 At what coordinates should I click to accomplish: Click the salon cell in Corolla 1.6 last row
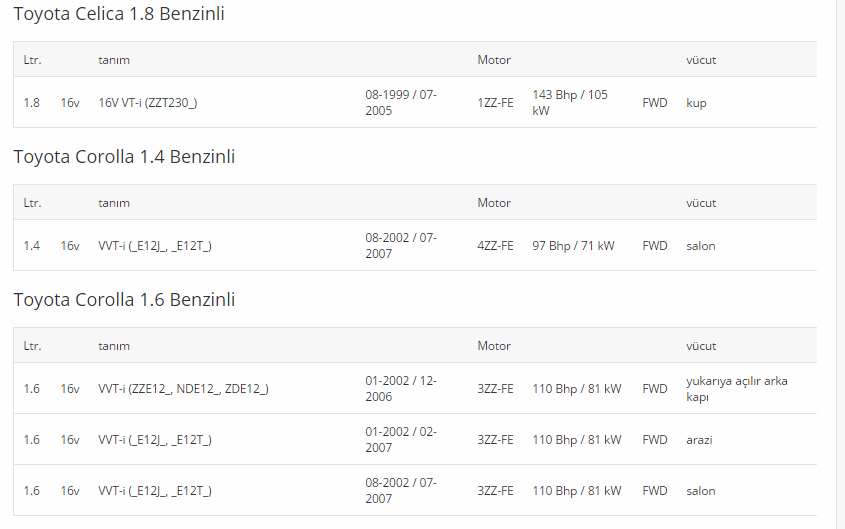click(x=701, y=491)
